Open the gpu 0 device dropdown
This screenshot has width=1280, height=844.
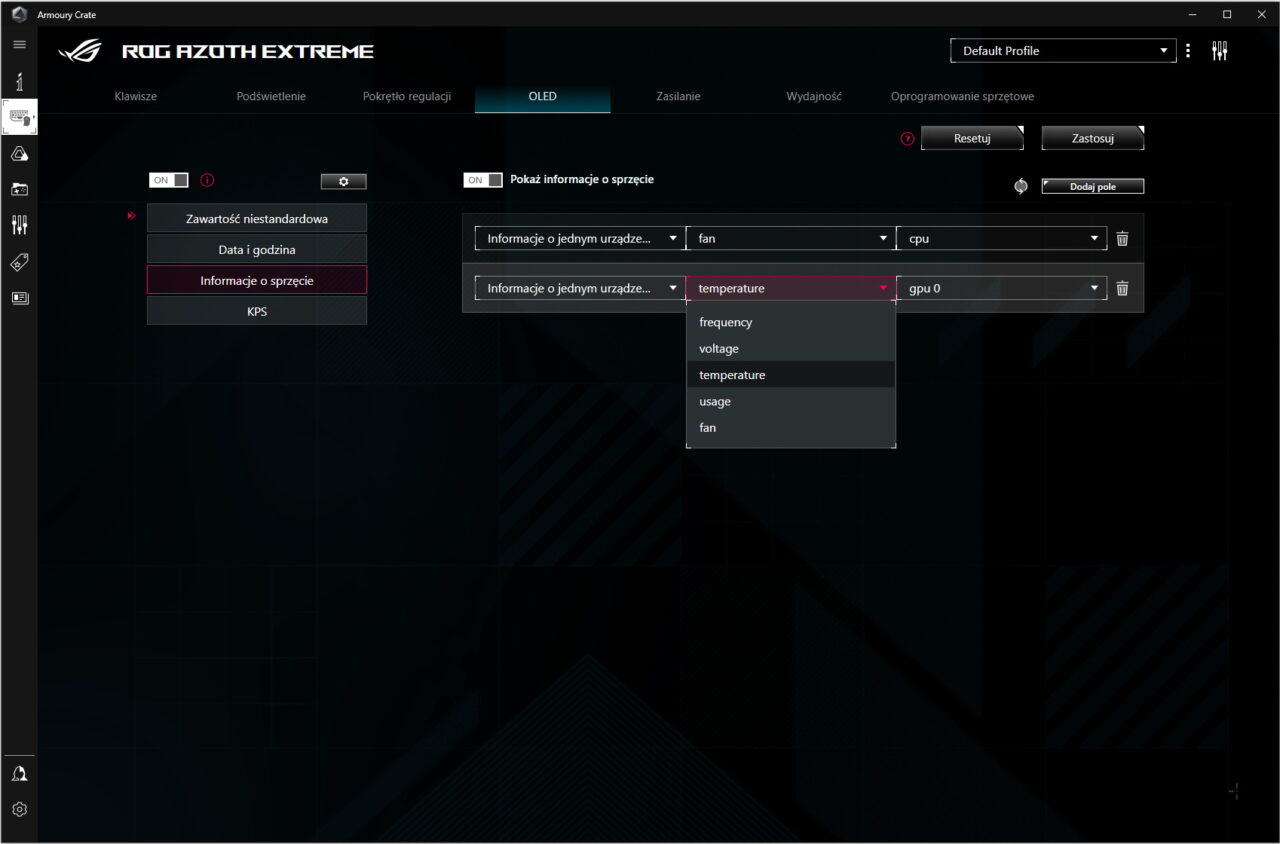click(1002, 288)
